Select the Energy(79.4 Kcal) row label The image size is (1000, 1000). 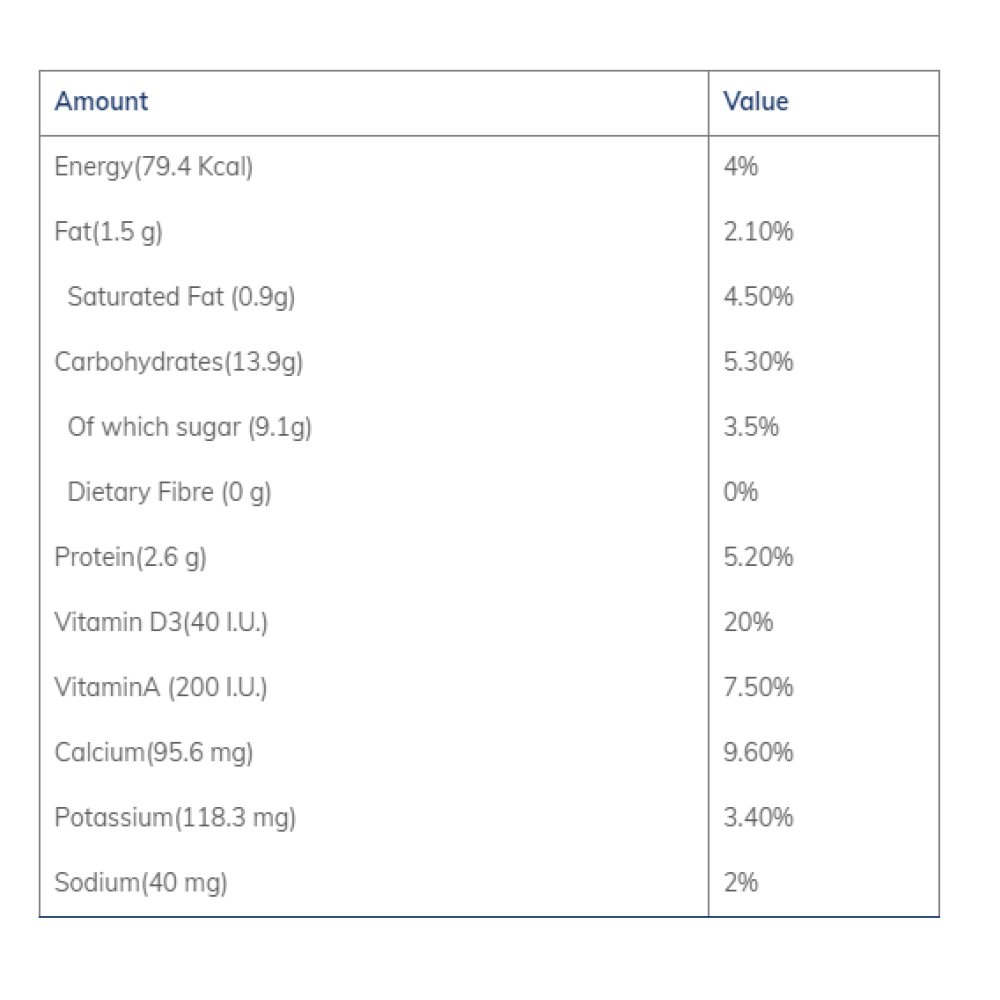coord(154,167)
